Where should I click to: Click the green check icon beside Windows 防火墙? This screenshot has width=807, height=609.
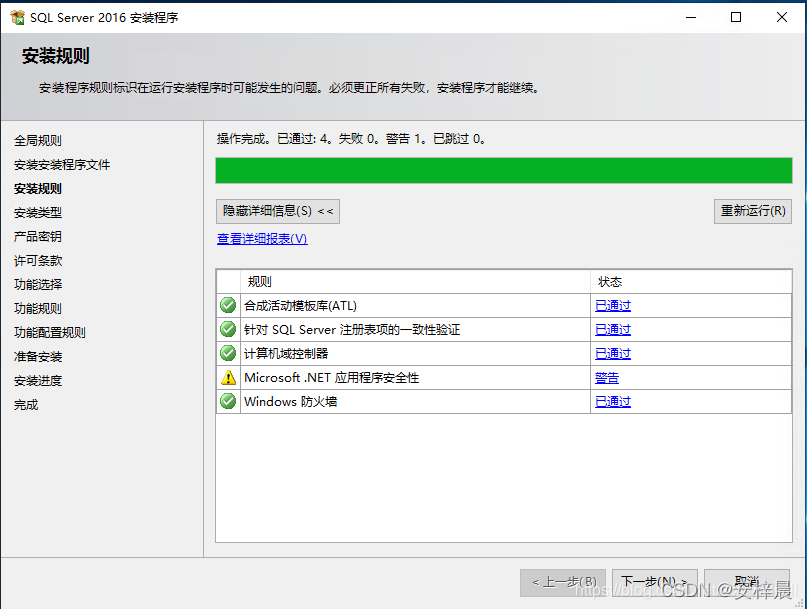[x=227, y=401]
